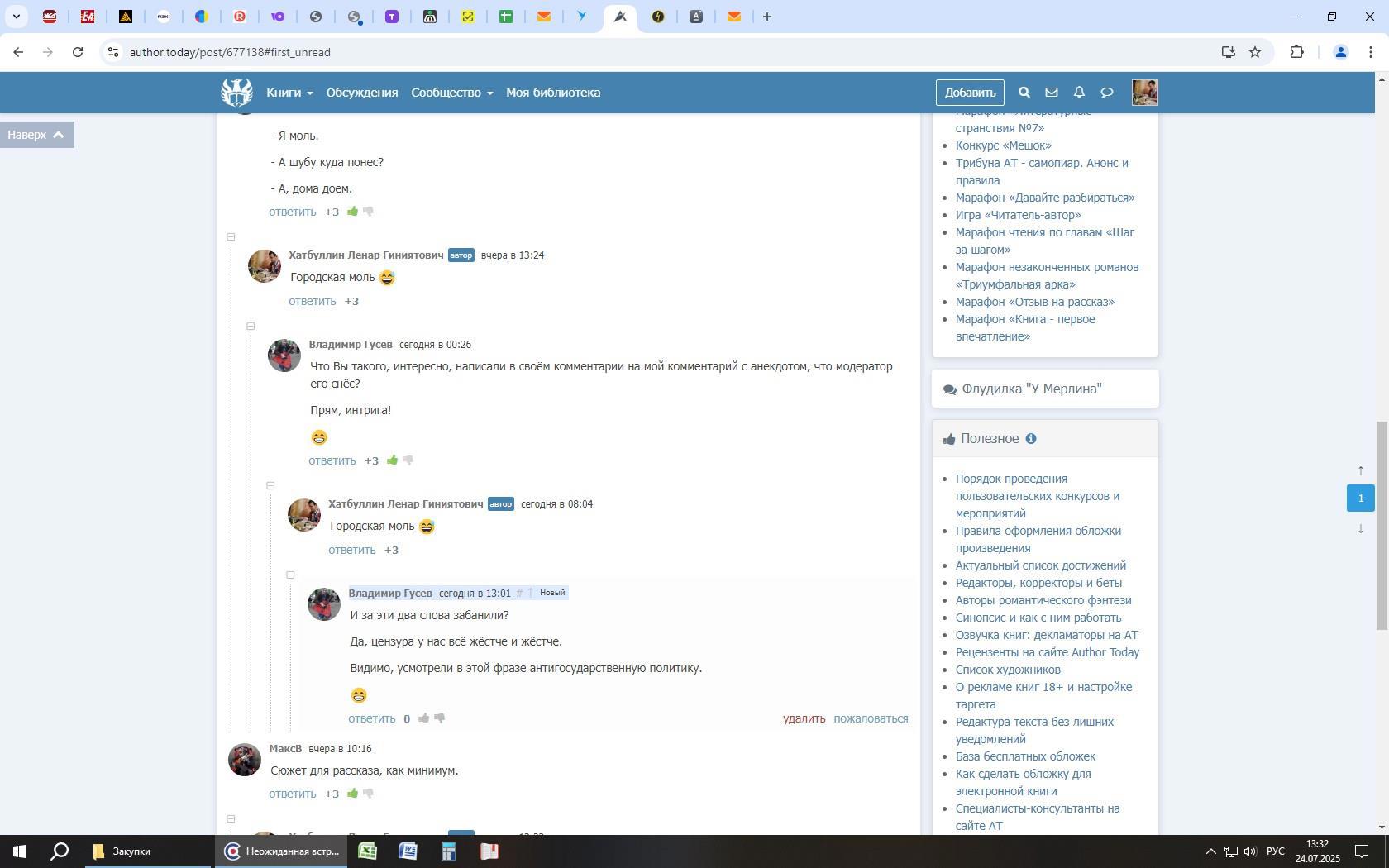This screenshot has height=868, width=1389.
Task: Show hidden system tray icons
Action: (1210, 851)
